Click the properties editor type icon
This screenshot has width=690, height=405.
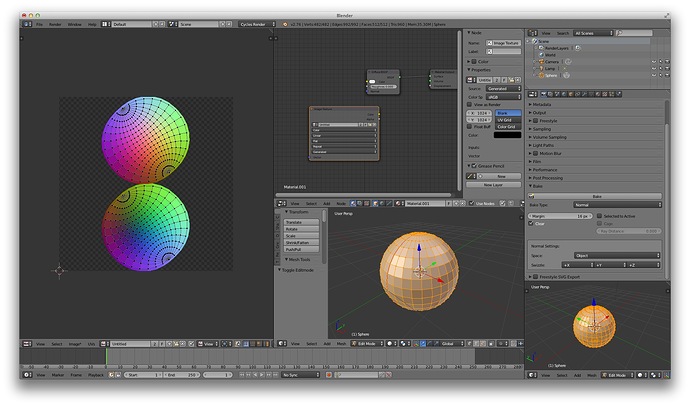[532, 94]
